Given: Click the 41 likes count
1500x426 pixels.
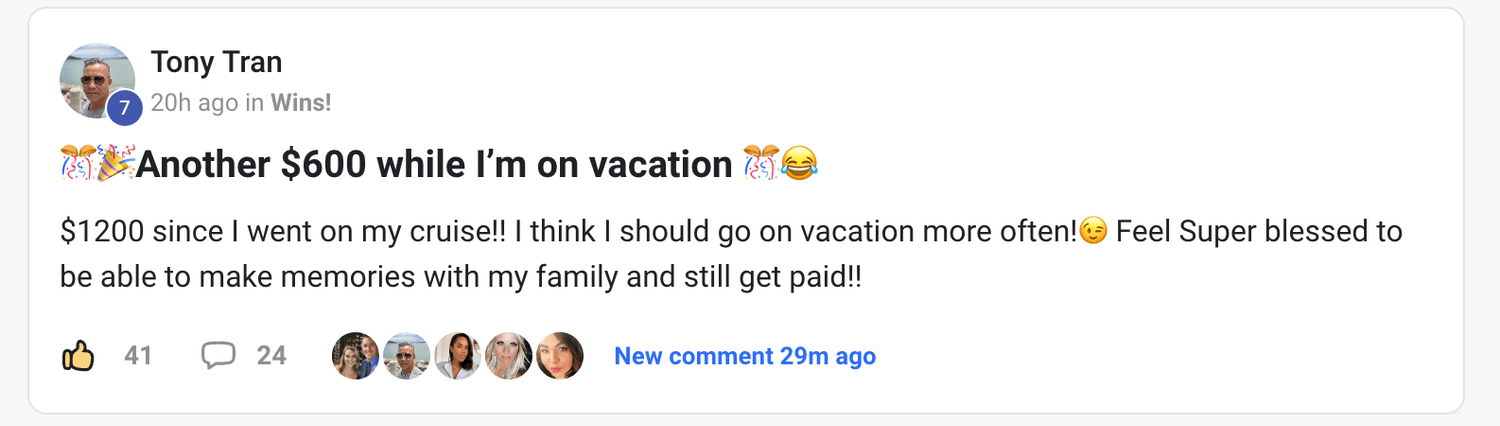Looking at the screenshot, I should pyautogui.click(x=138, y=355).
